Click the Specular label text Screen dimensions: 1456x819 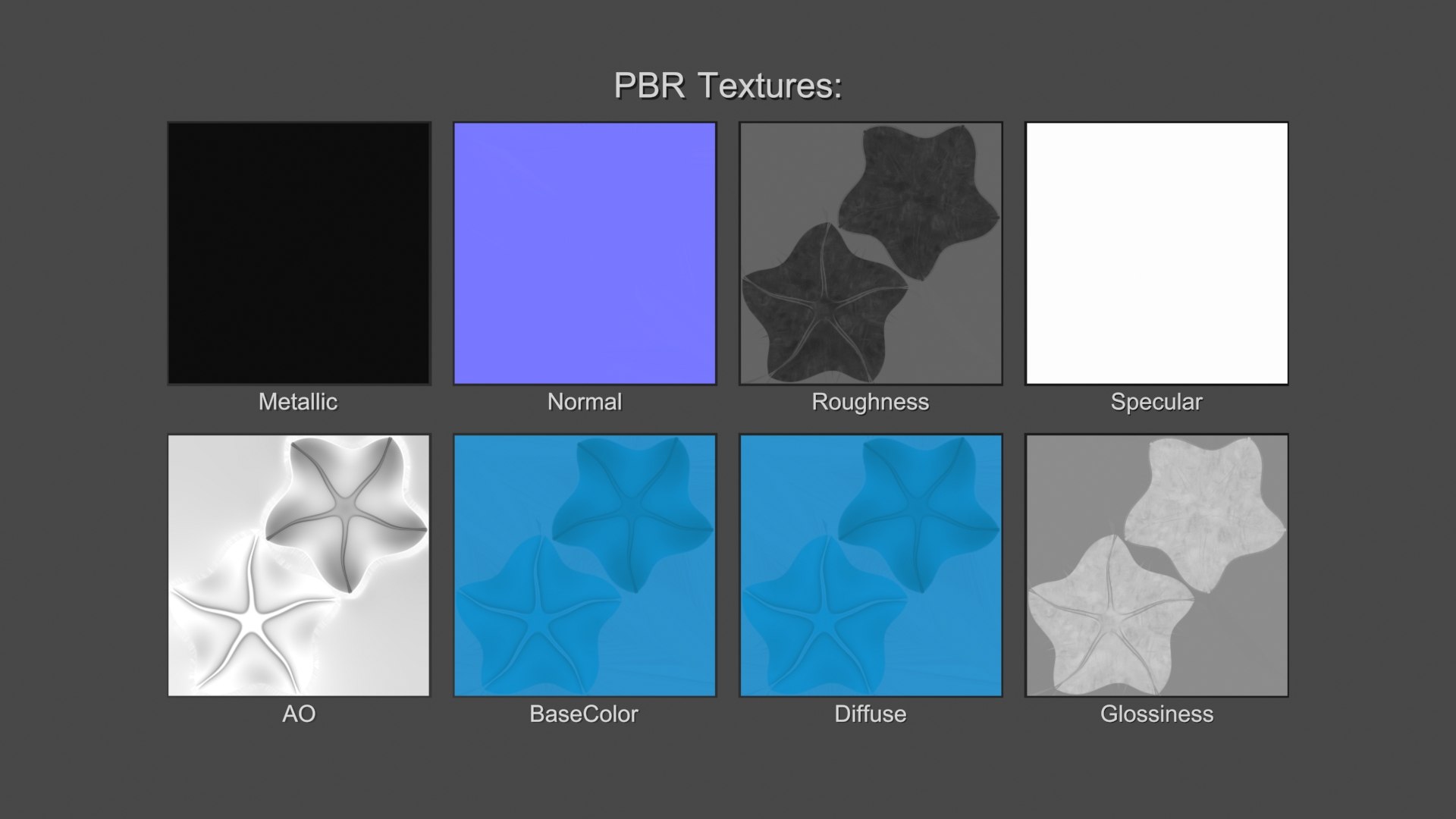click(1156, 402)
